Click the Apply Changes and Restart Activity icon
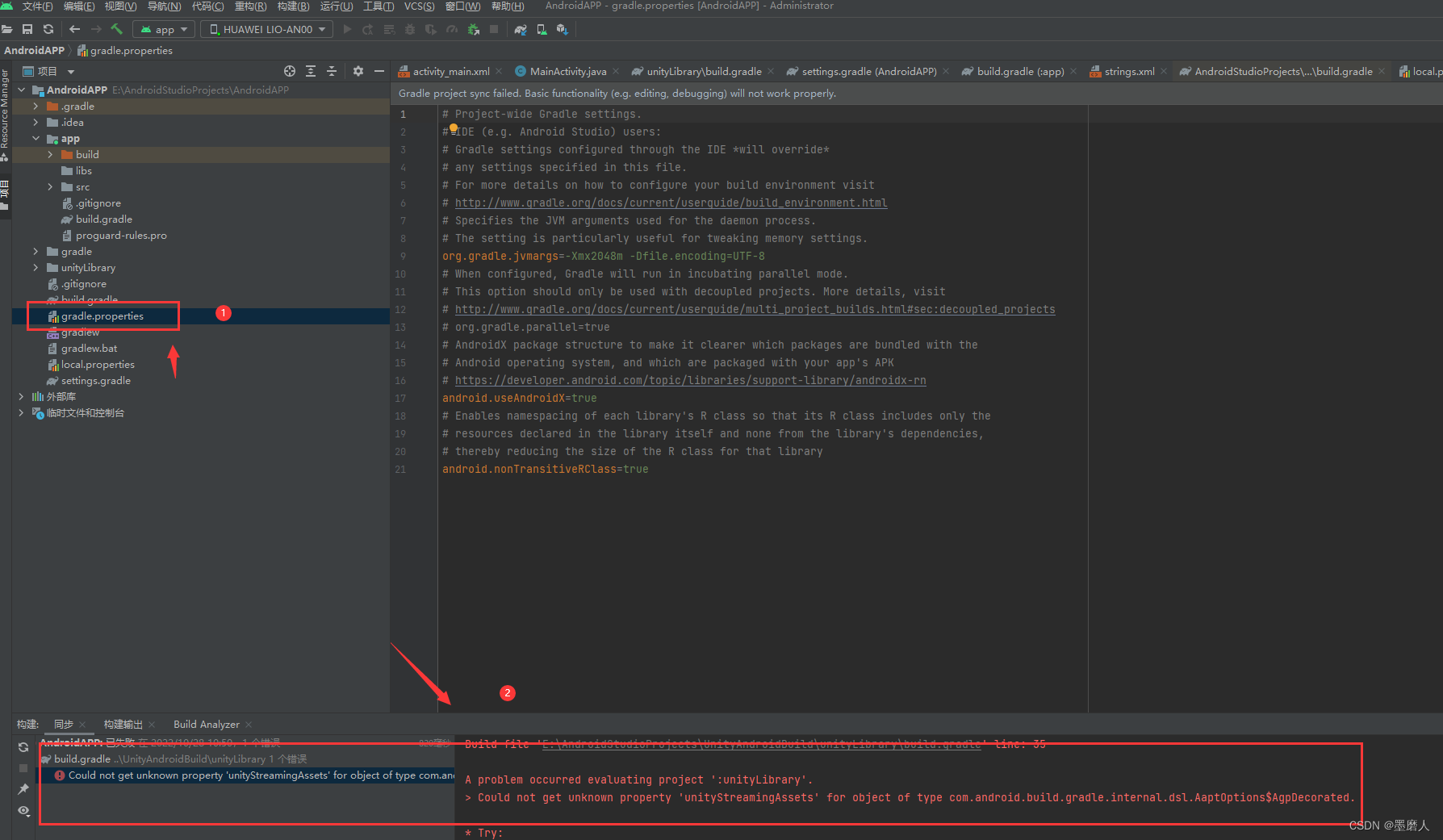Screen dimensions: 1443x840 [x=368, y=29]
